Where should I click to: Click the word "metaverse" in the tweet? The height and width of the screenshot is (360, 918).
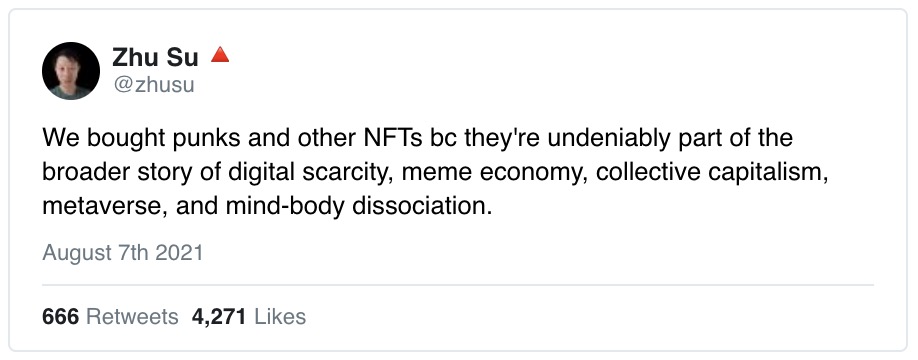(100, 207)
